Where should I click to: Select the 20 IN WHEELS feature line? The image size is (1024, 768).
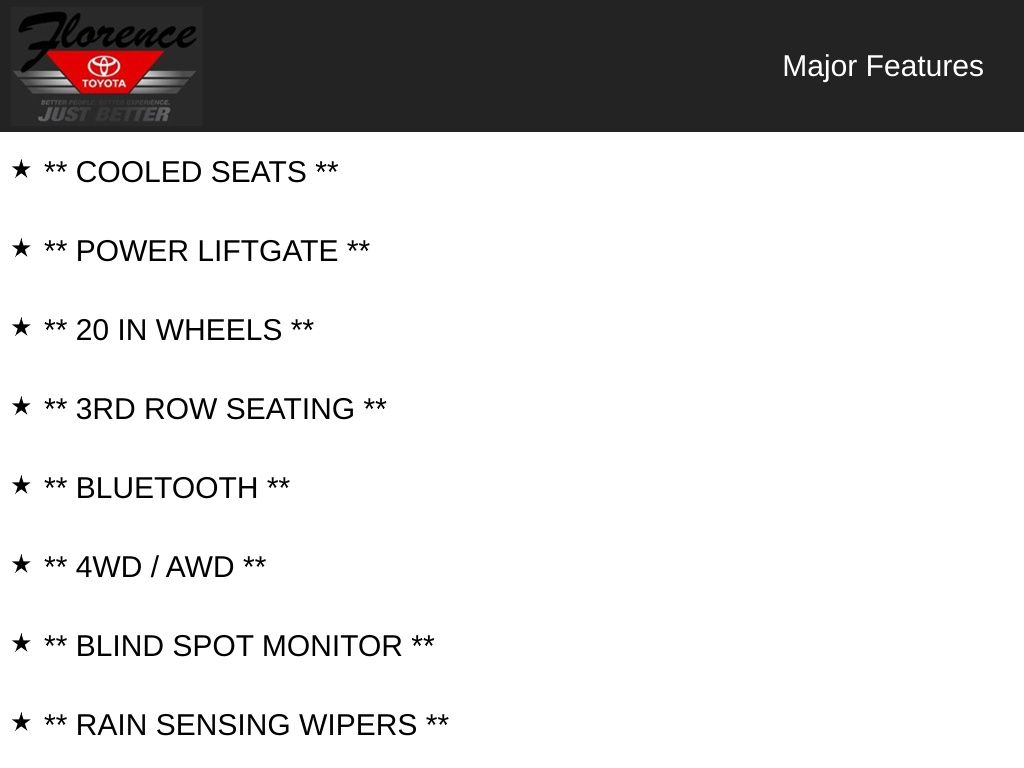(x=179, y=330)
